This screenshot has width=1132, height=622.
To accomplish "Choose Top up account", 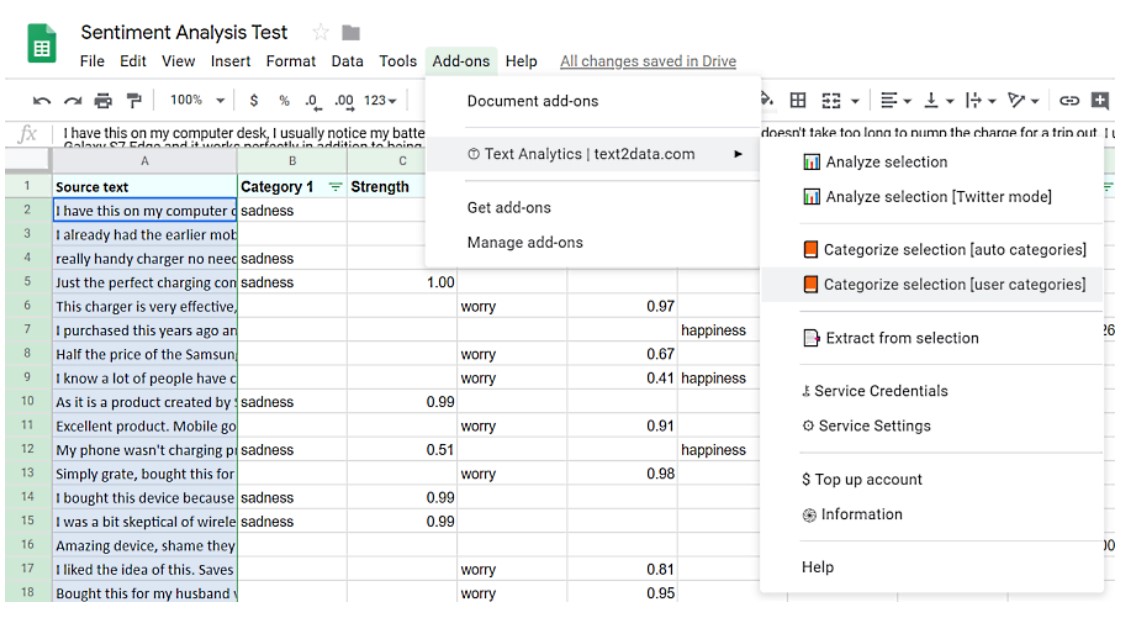I will coord(861,479).
